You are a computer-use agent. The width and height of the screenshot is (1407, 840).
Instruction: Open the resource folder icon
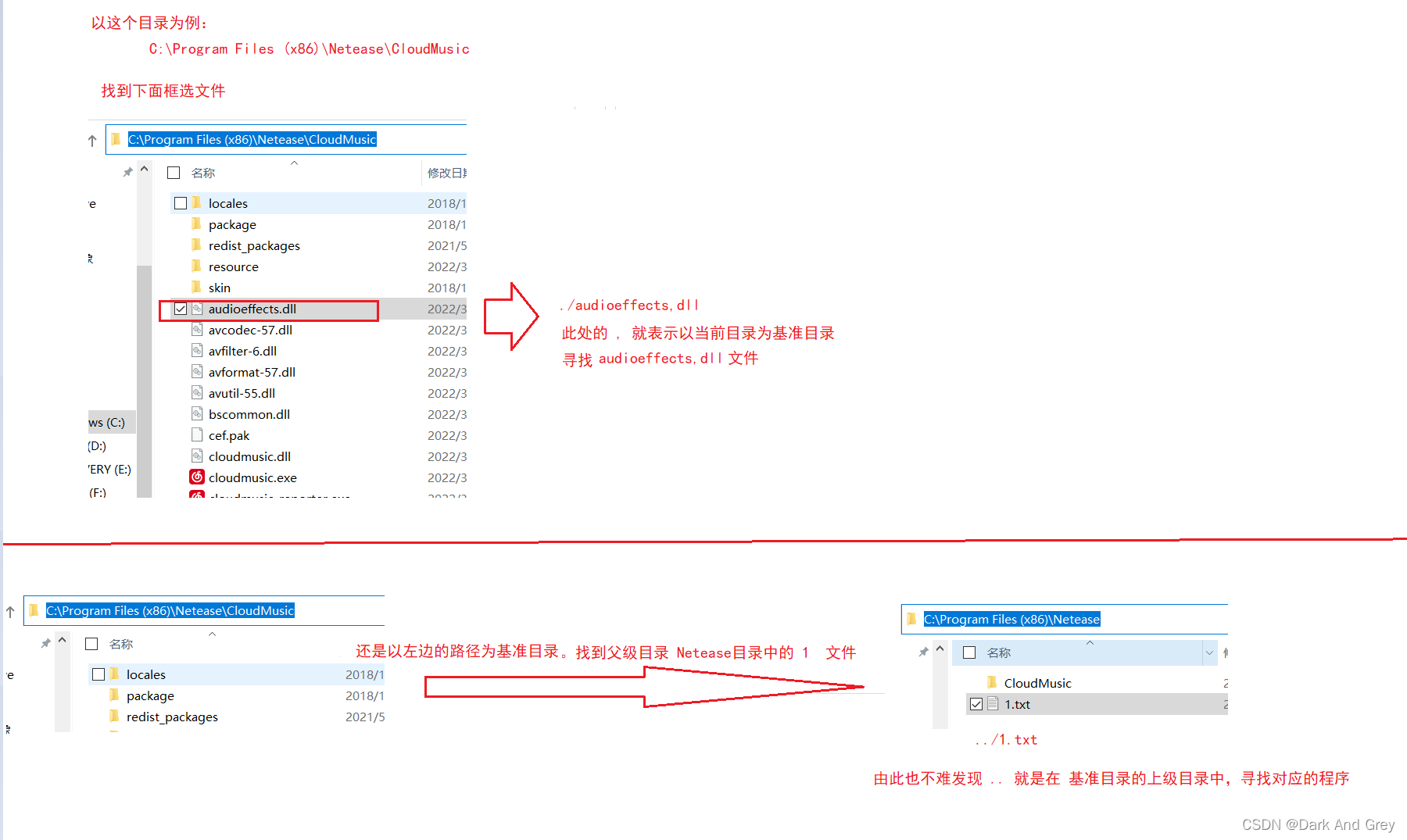(x=197, y=266)
